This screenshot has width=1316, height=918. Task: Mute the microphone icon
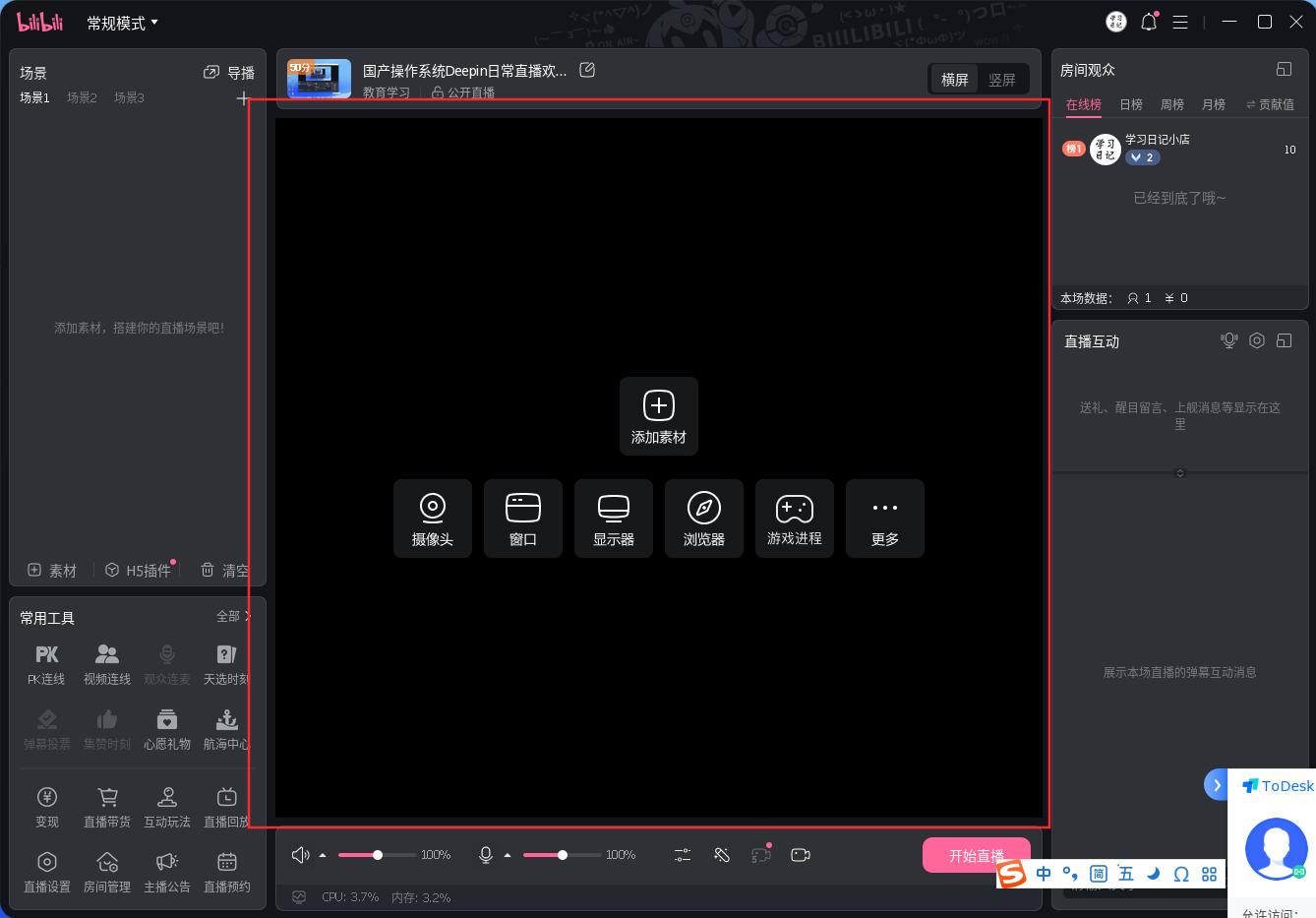(485, 855)
